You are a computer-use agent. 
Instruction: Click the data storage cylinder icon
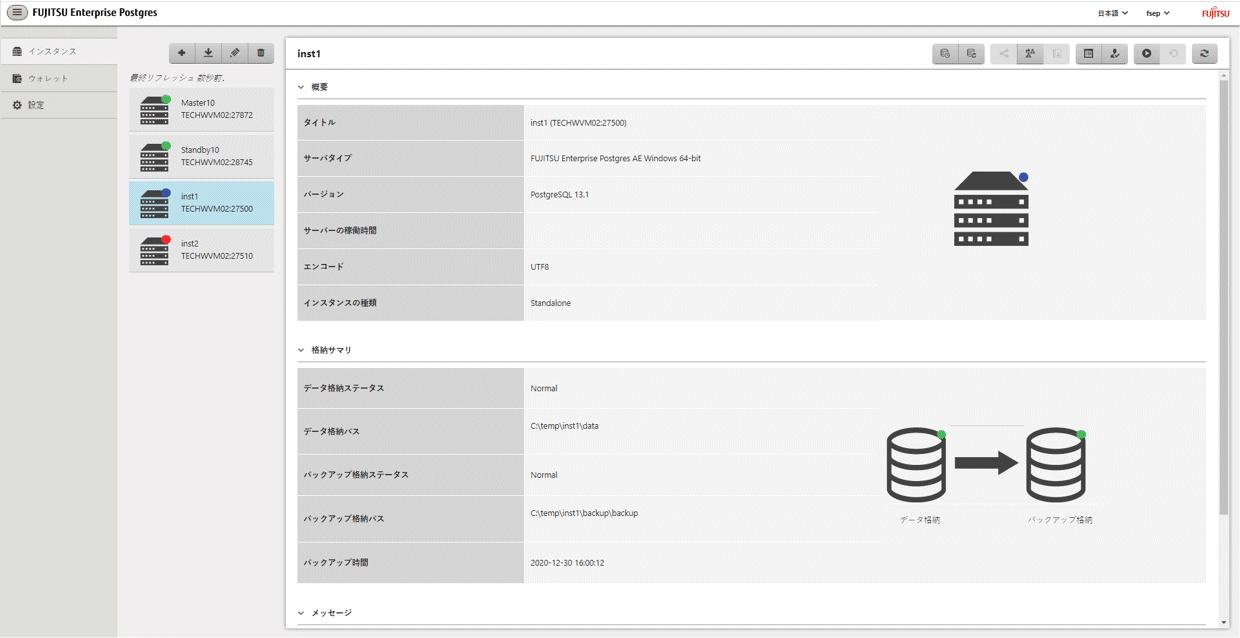916,465
